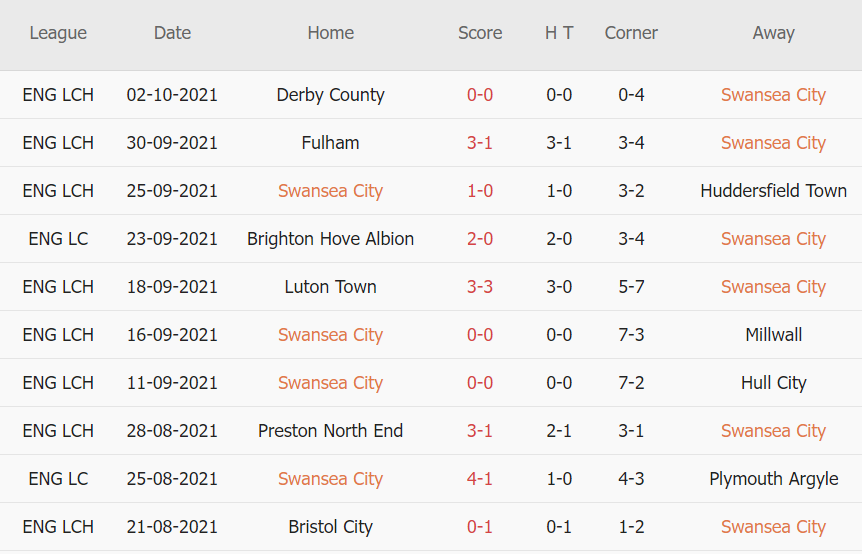This screenshot has height=554, width=862.
Task: Click Huddersfield Town in the Away column
Action: coord(773,191)
